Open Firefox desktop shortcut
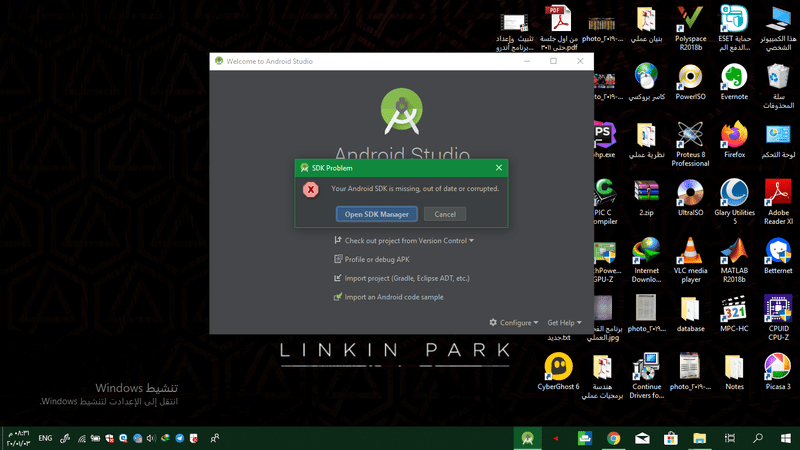Image resolution: width=800 pixels, height=450 pixels. click(734, 140)
